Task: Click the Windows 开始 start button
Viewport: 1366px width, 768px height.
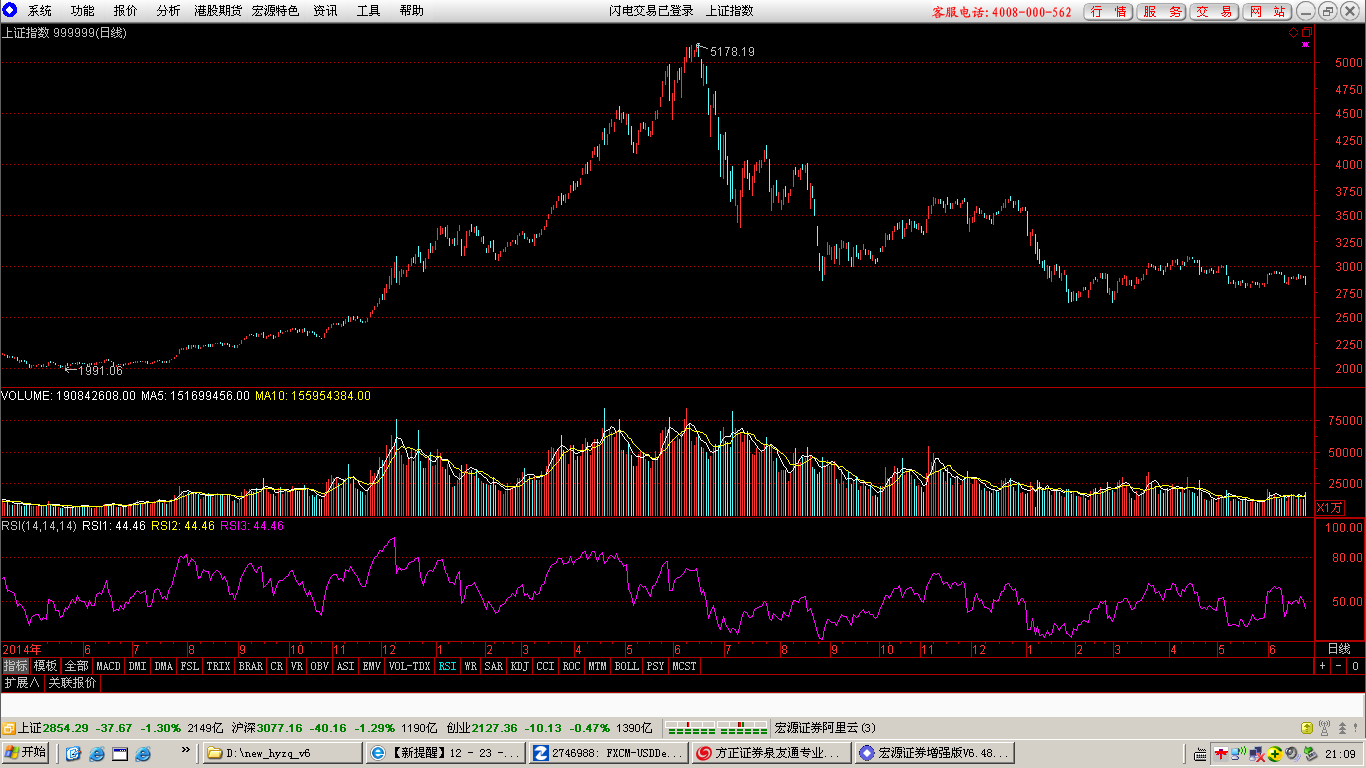Action: coord(26,753)
